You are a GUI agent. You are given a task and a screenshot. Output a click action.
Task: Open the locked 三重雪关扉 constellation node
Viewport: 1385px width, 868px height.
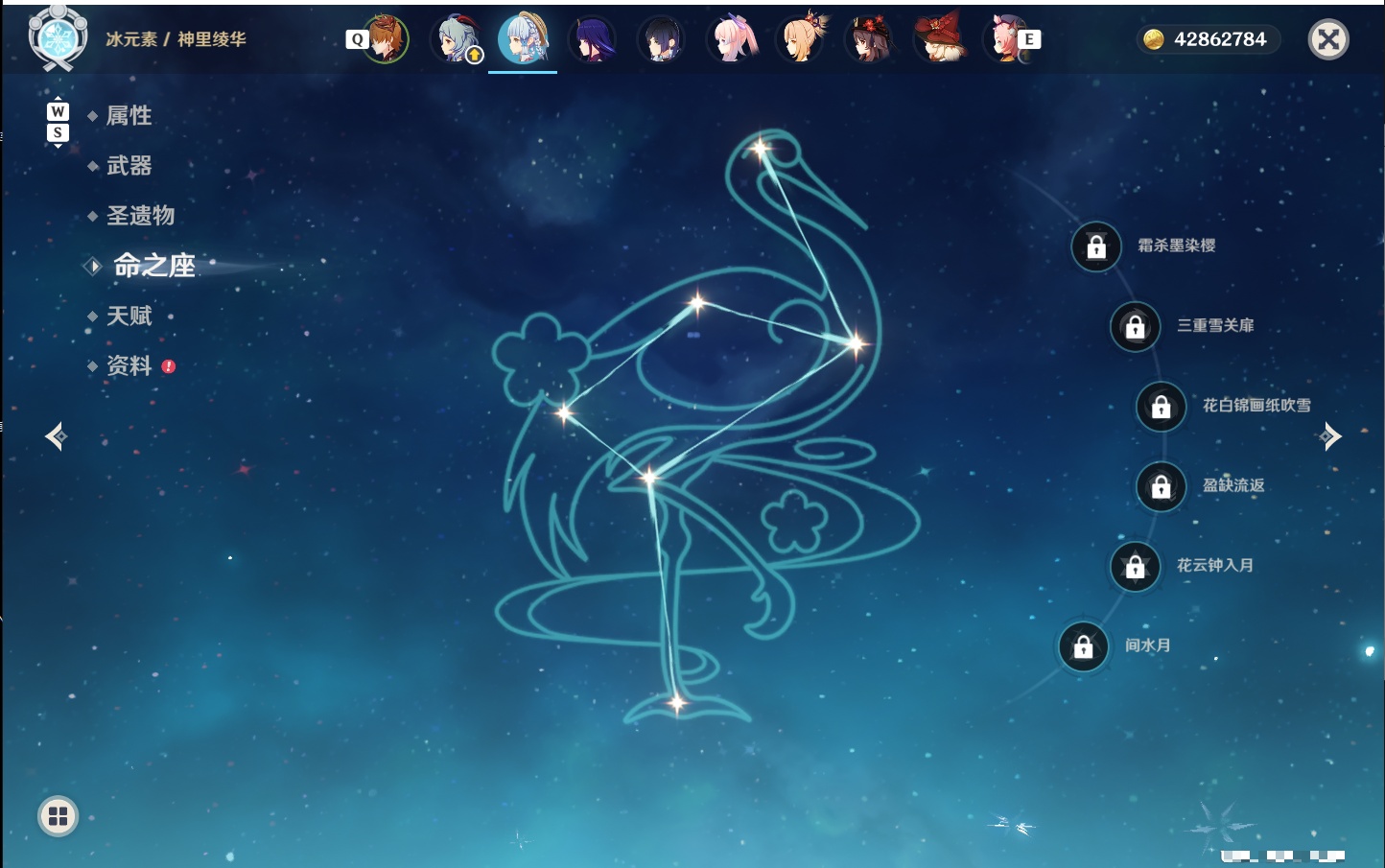coord(1136,326)
